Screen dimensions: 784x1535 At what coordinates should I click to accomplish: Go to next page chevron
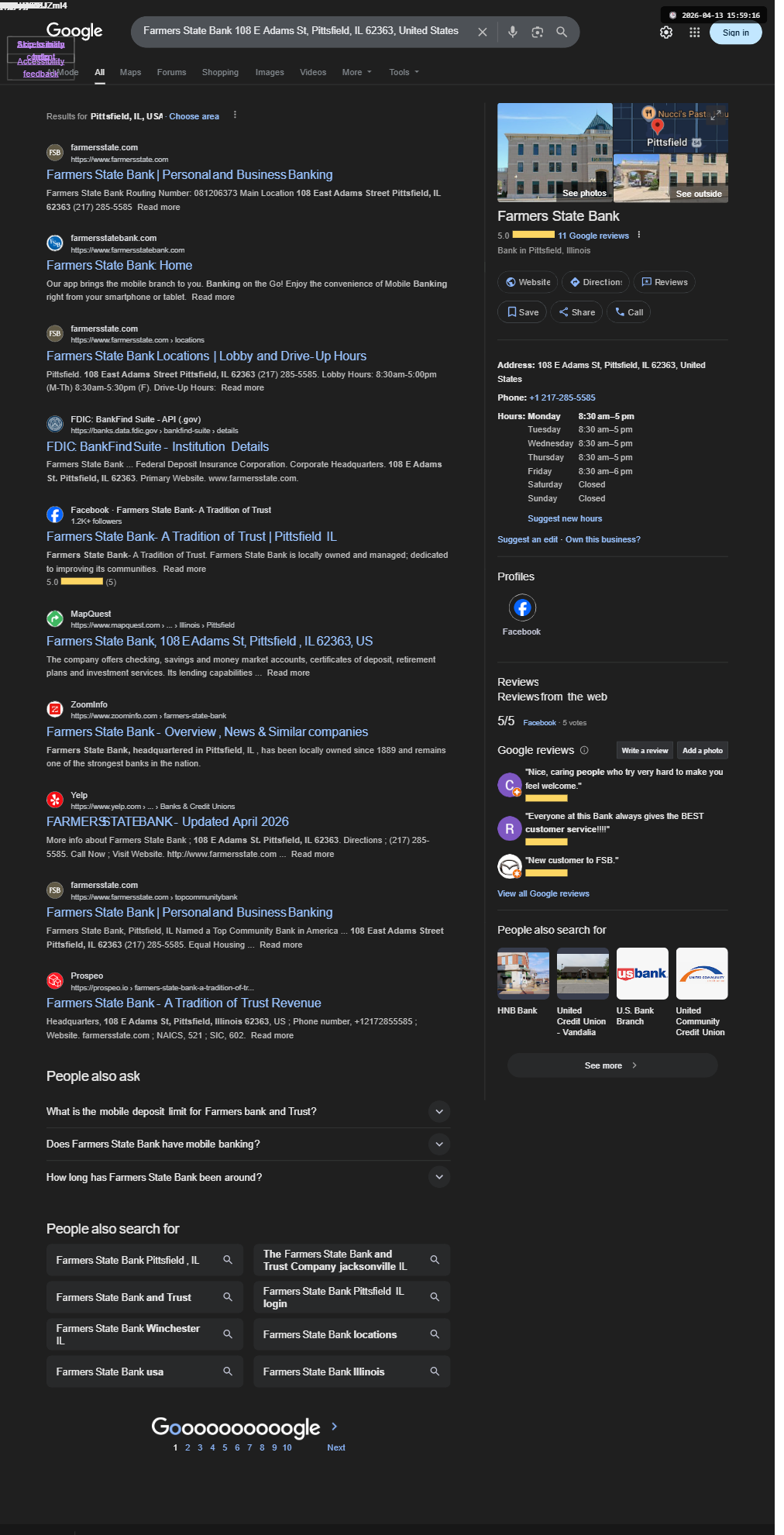(335, 1426)
